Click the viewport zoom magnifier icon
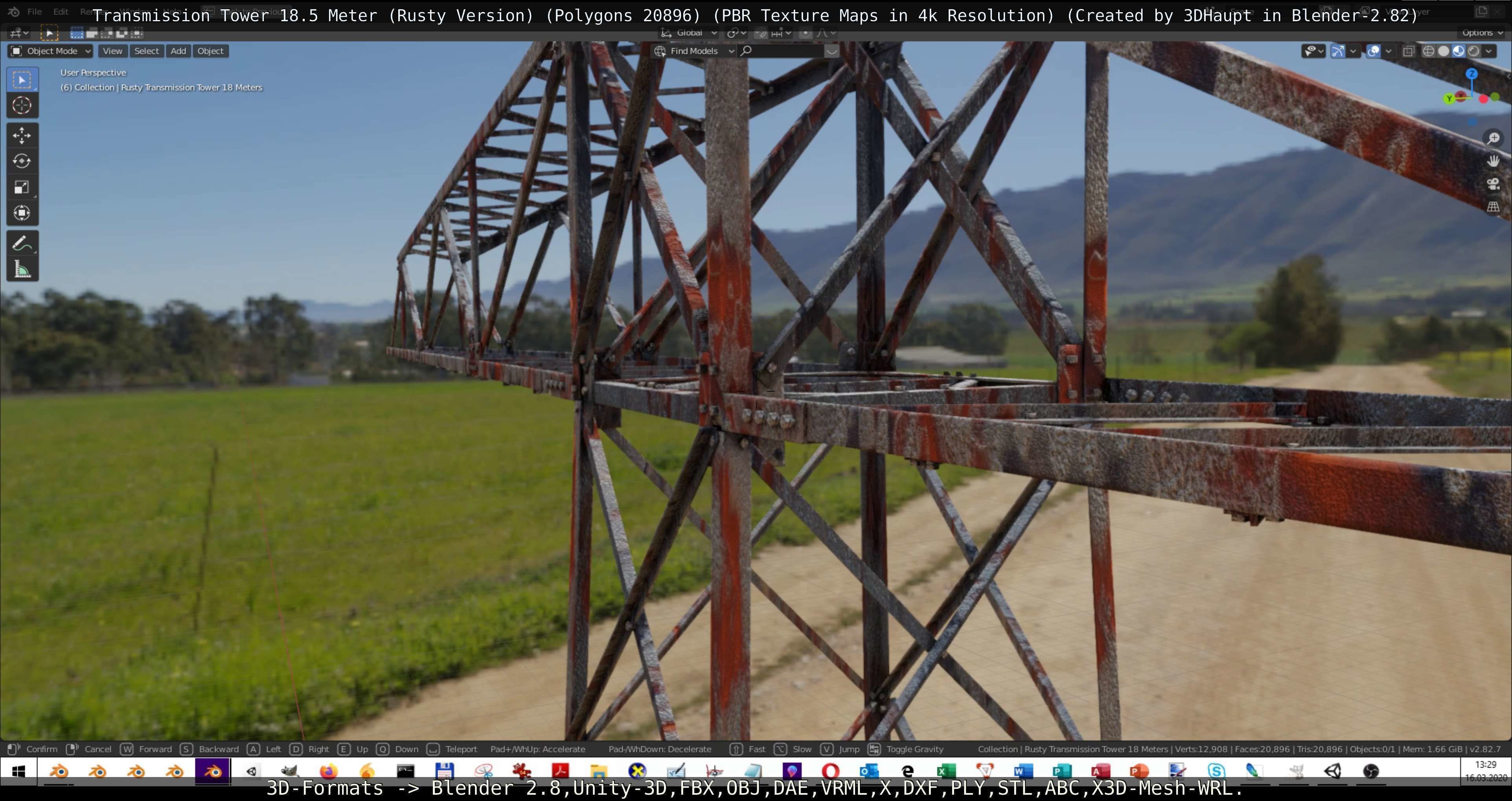The image size is (1512, 801). (1493, 138)
